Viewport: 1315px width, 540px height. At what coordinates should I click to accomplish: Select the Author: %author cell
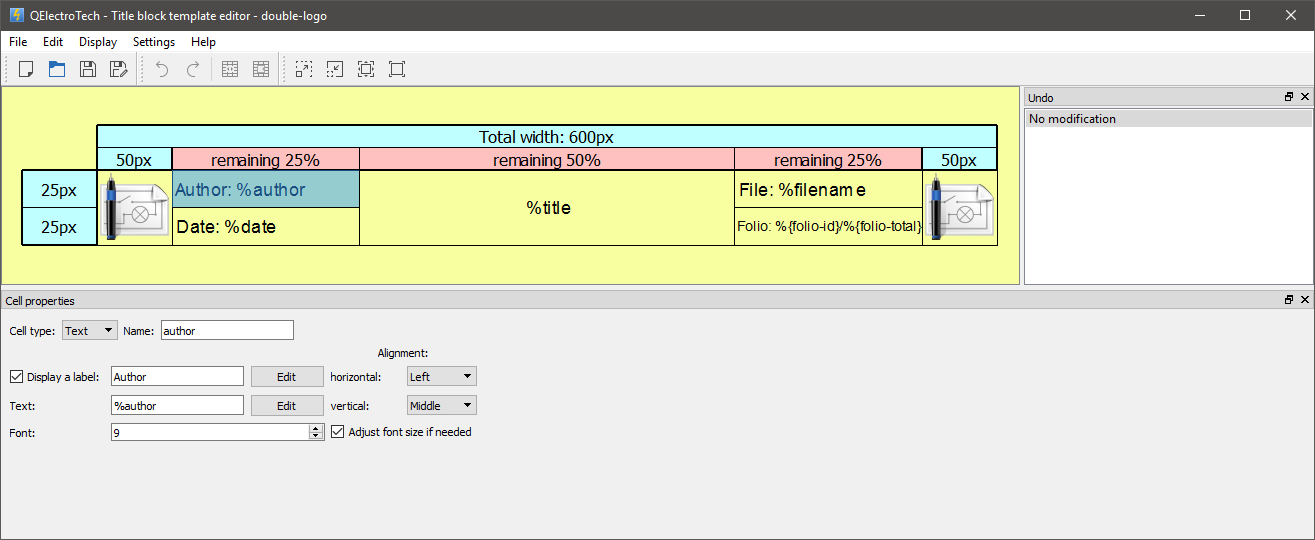point(266,189)
